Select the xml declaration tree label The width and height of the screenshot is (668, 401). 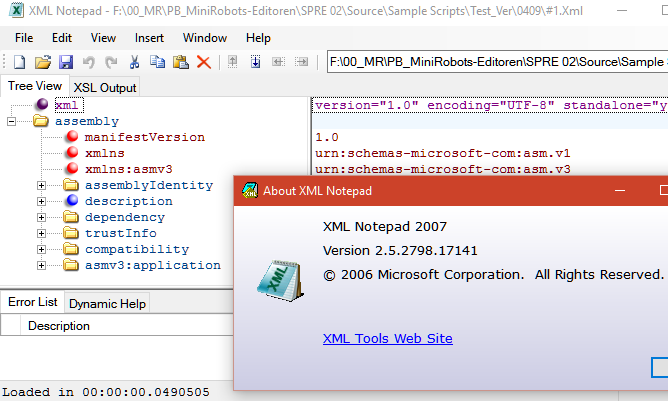click(x=69, y=105)
